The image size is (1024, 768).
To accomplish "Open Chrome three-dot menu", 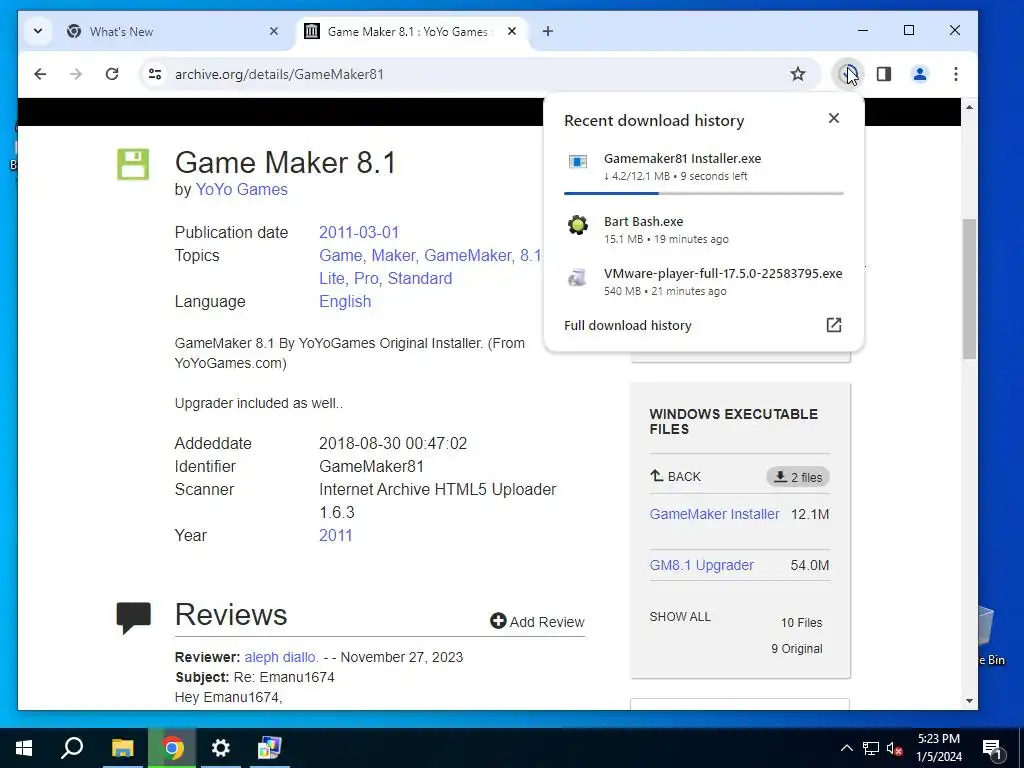I will click(955, 74).
